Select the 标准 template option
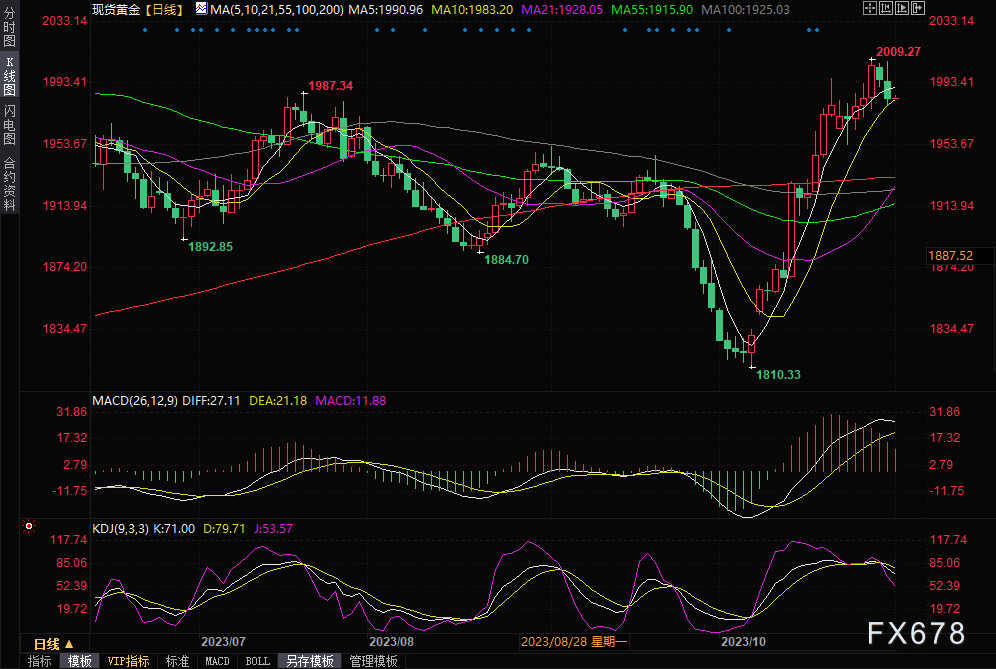 tap(177, 661)
